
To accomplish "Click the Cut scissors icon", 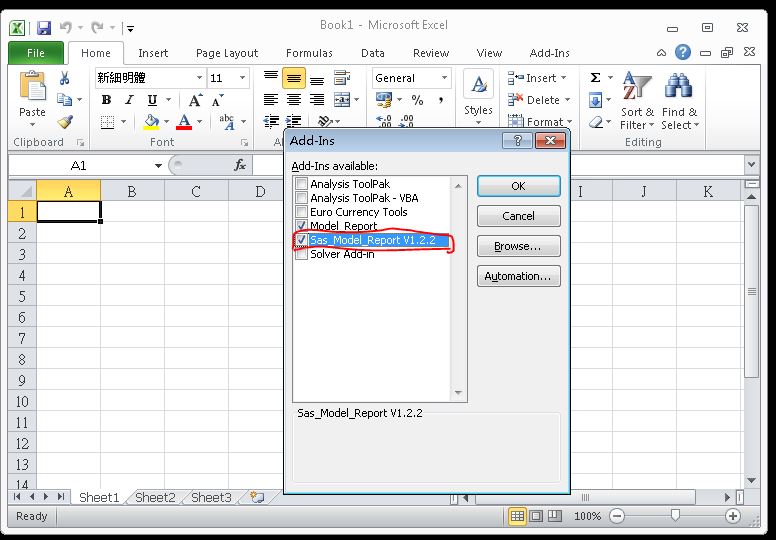I will tap(64, 78).
